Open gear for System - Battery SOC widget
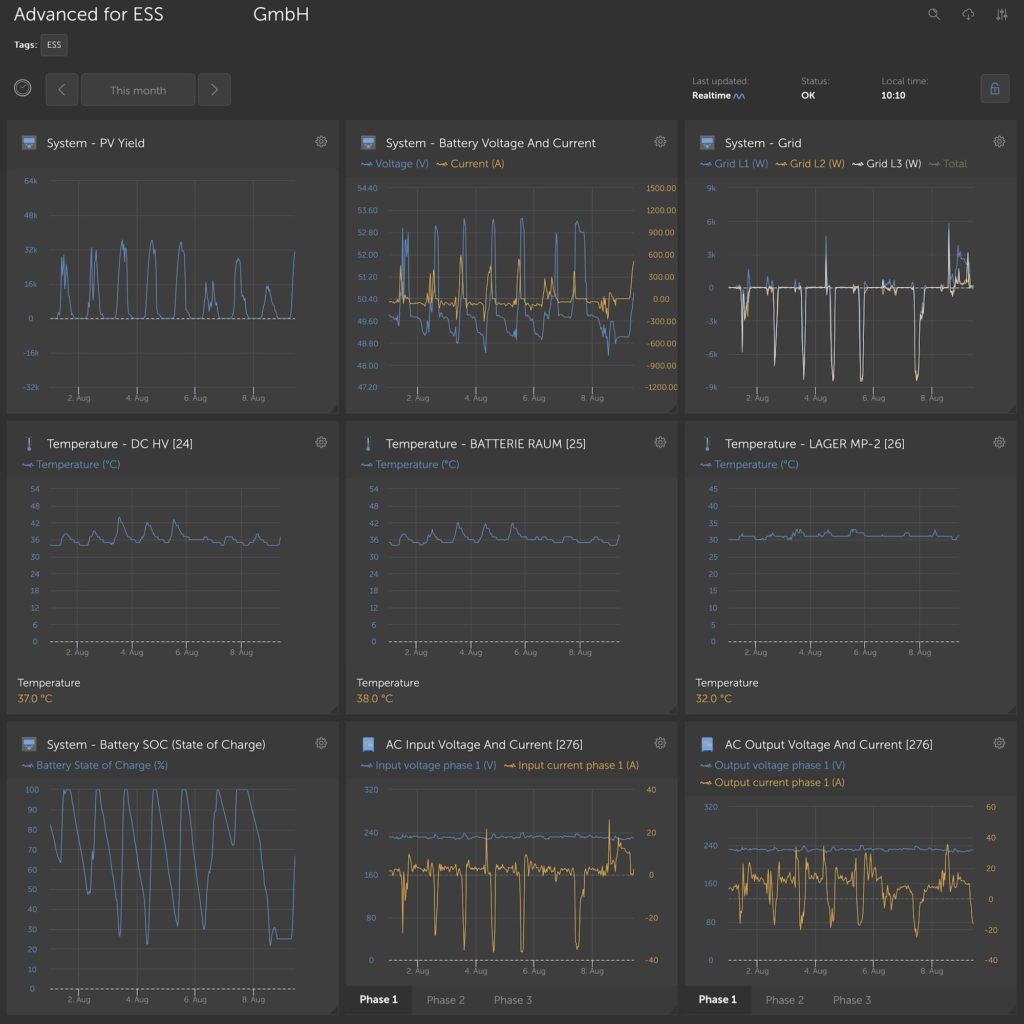The width and height of the screenshot is (1024, 1024). point(321,743)
